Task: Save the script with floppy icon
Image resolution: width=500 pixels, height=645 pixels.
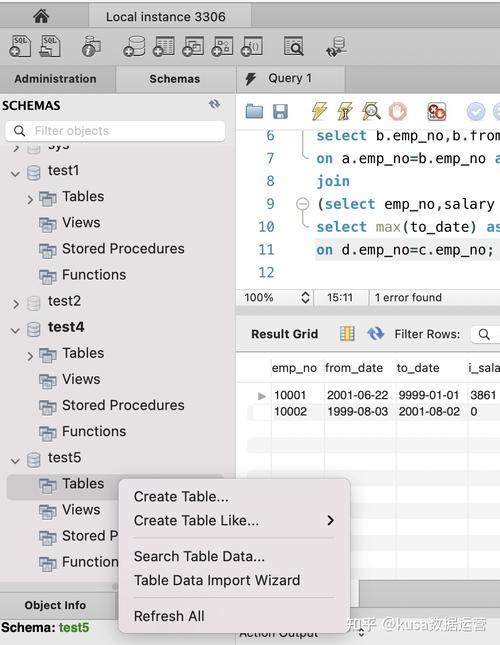Action: 280,111
